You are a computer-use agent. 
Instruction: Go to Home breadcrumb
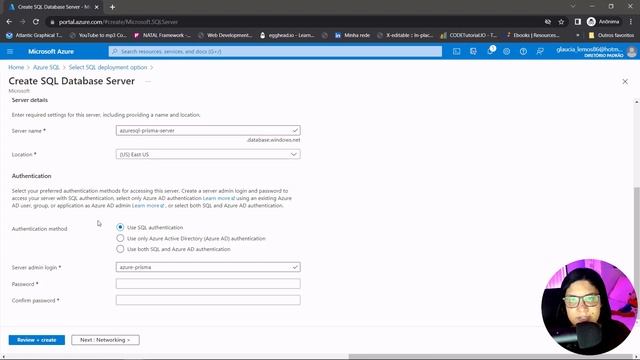pos(16,67)
